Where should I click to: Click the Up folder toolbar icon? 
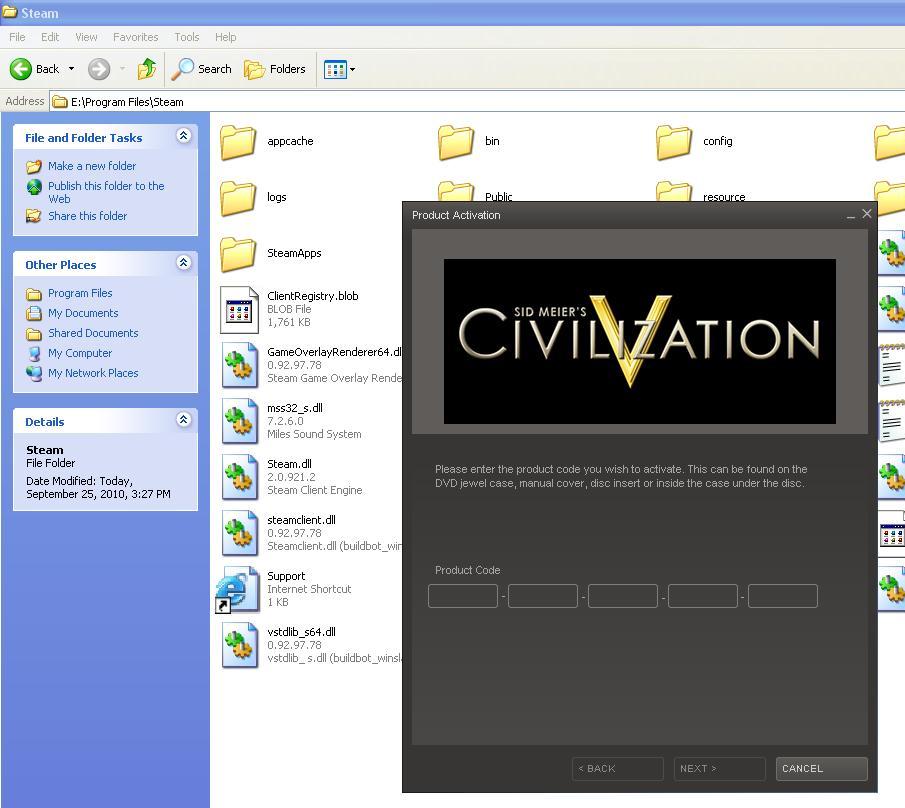147,69
